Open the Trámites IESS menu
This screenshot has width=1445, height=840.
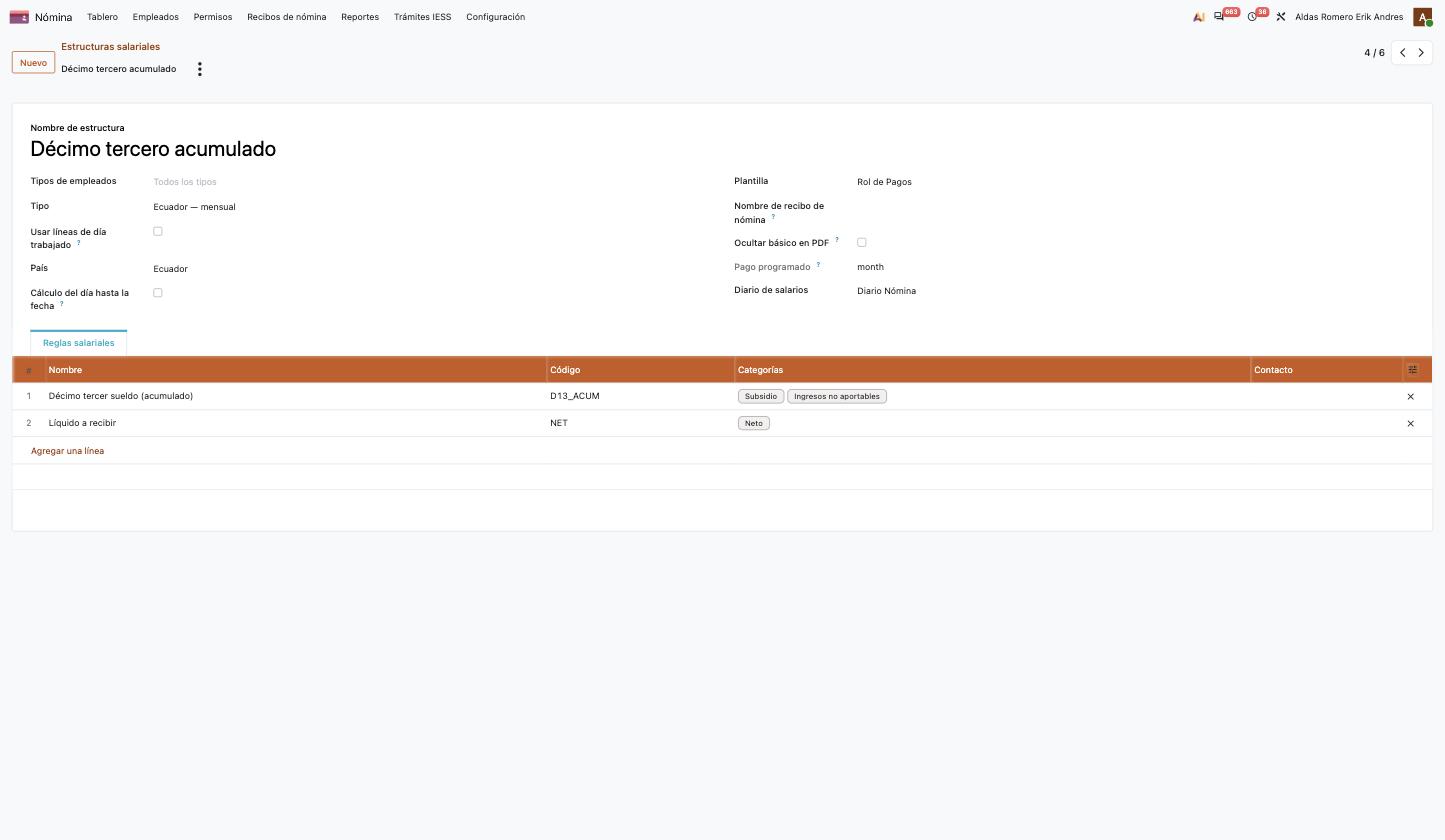[422, 17]
